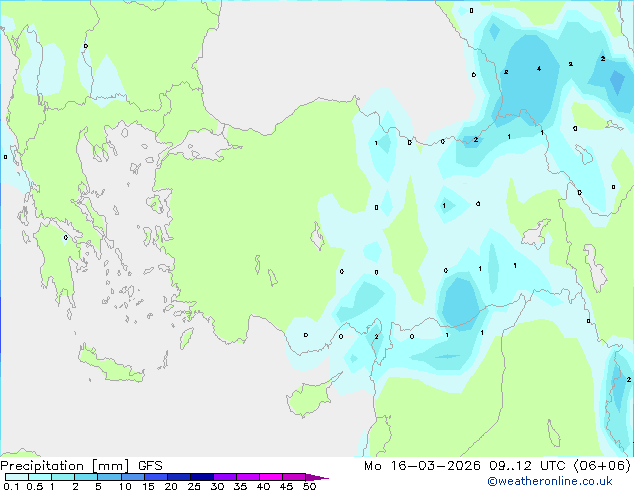Click the 0.1–0.5 mm legend swatch

(17, 477)
